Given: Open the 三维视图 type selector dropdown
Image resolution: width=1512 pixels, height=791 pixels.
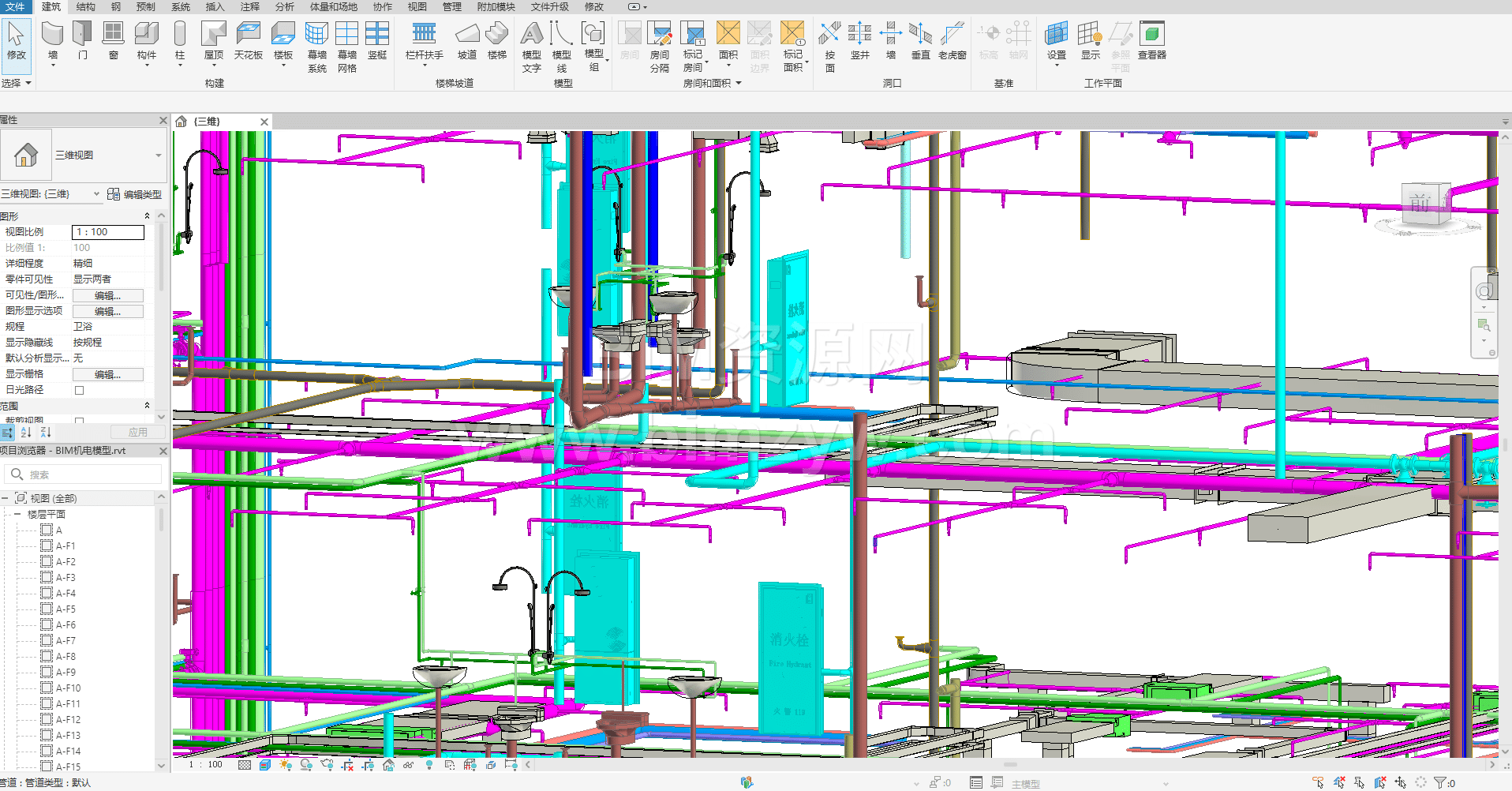Looking at the screenshot, I should (x=159, y=156).
